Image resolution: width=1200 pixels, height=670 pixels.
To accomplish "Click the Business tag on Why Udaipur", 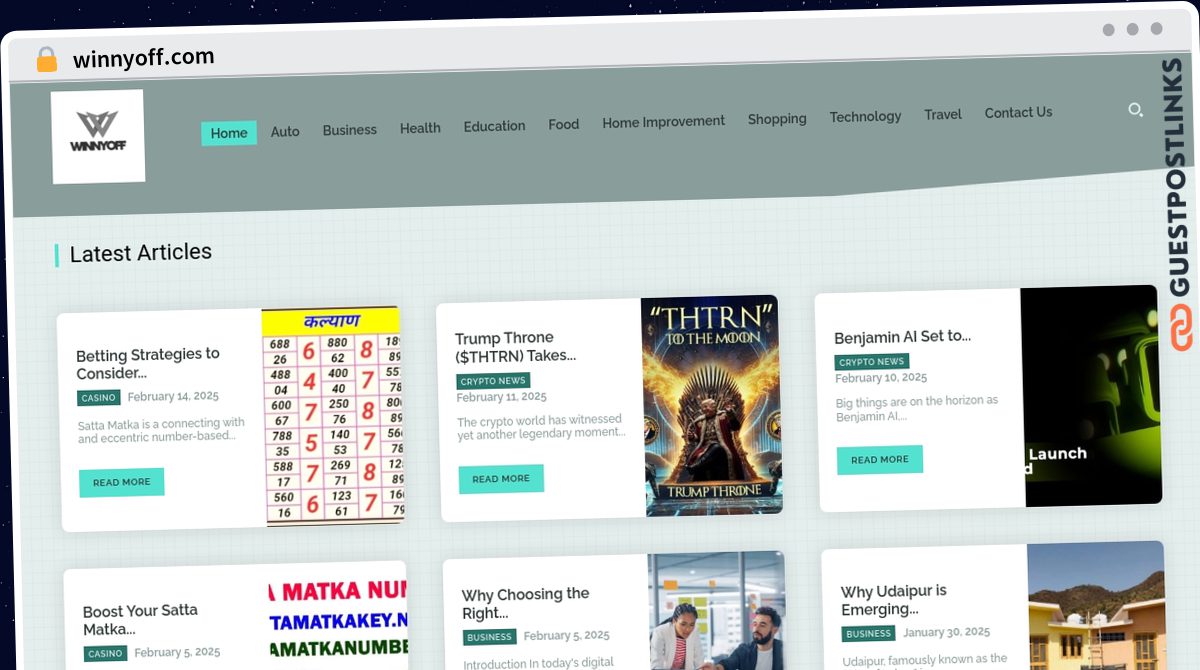I will click(x=869, y=634).
